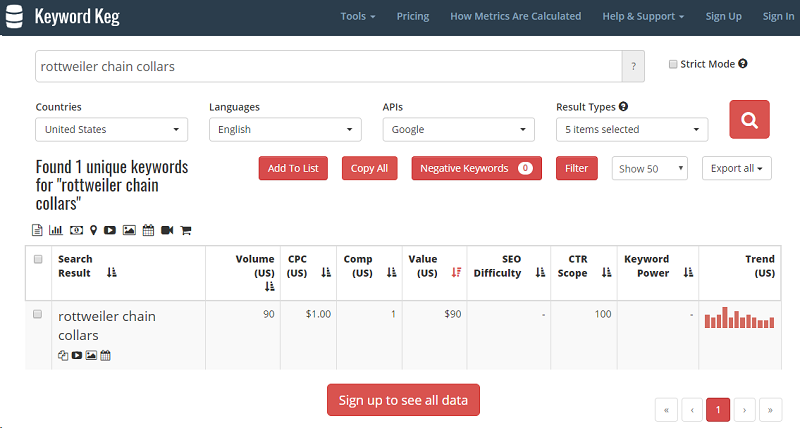Click the map pin icon above the results table
800x428 pixels.
[x=93, y=230]
